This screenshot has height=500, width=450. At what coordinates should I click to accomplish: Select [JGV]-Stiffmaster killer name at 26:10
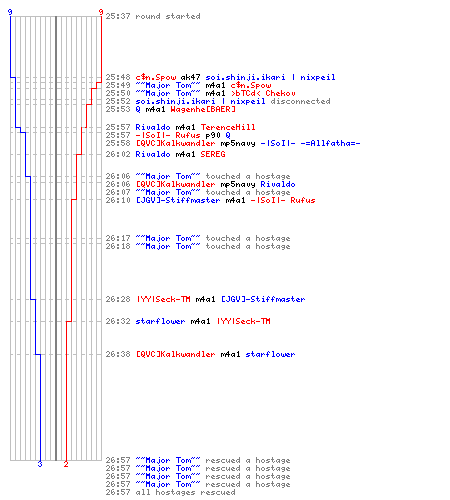tap(178, 200)
